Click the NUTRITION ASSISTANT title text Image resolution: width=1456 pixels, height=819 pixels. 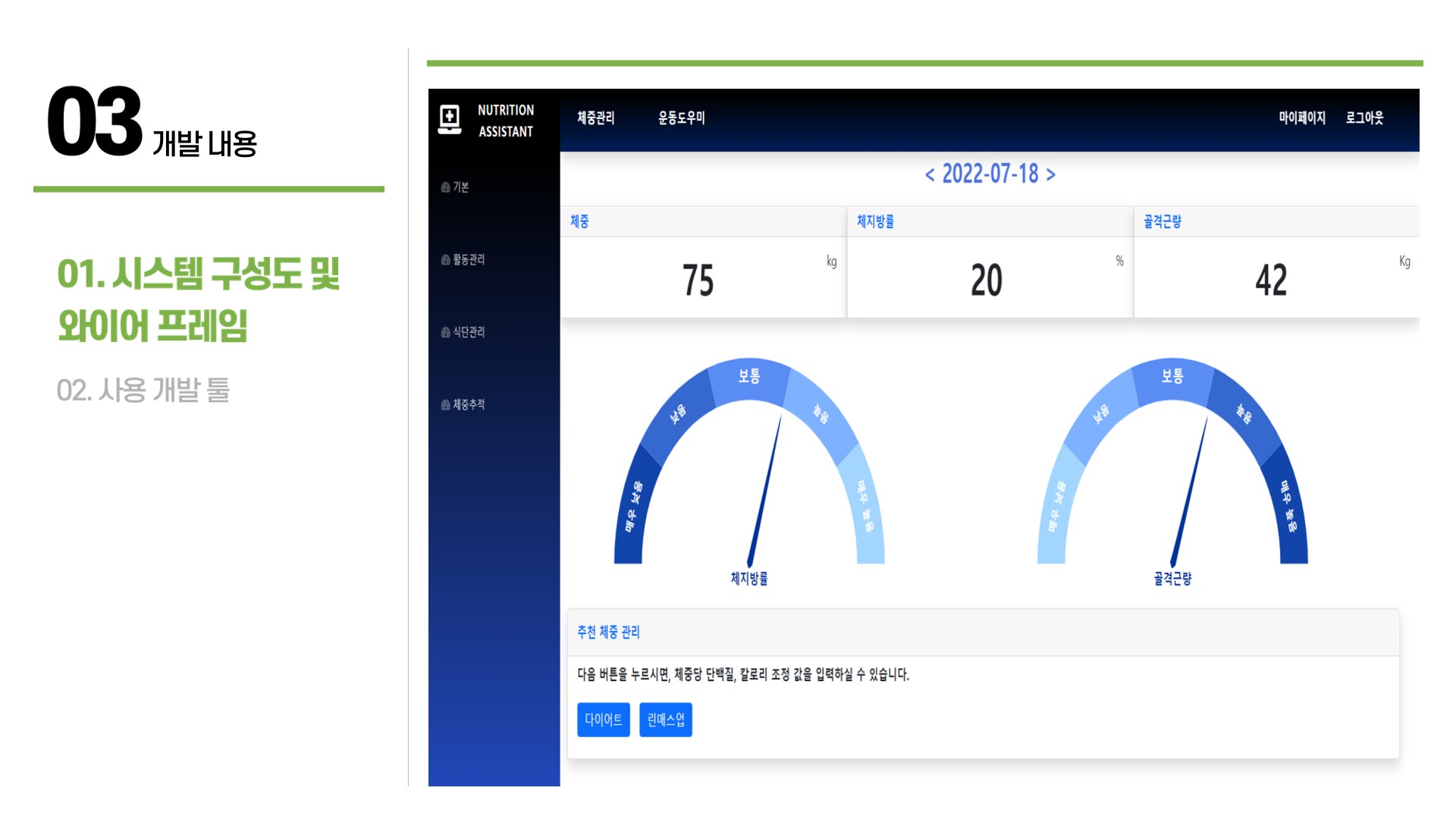point(506,121)
